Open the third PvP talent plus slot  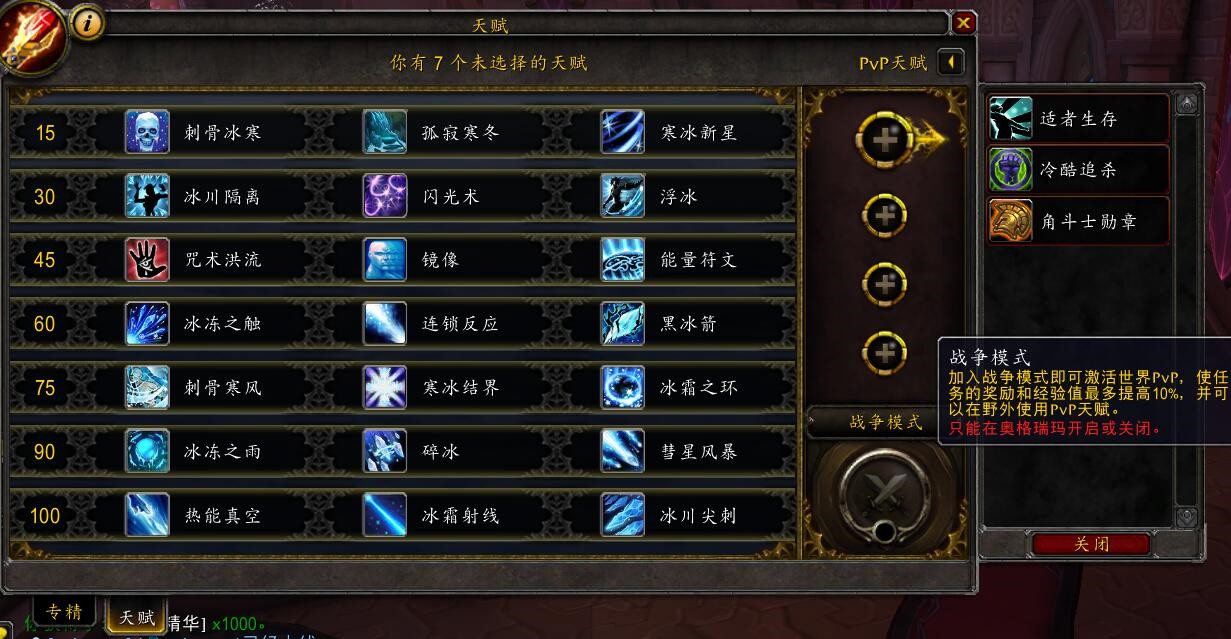click(885, 284)
